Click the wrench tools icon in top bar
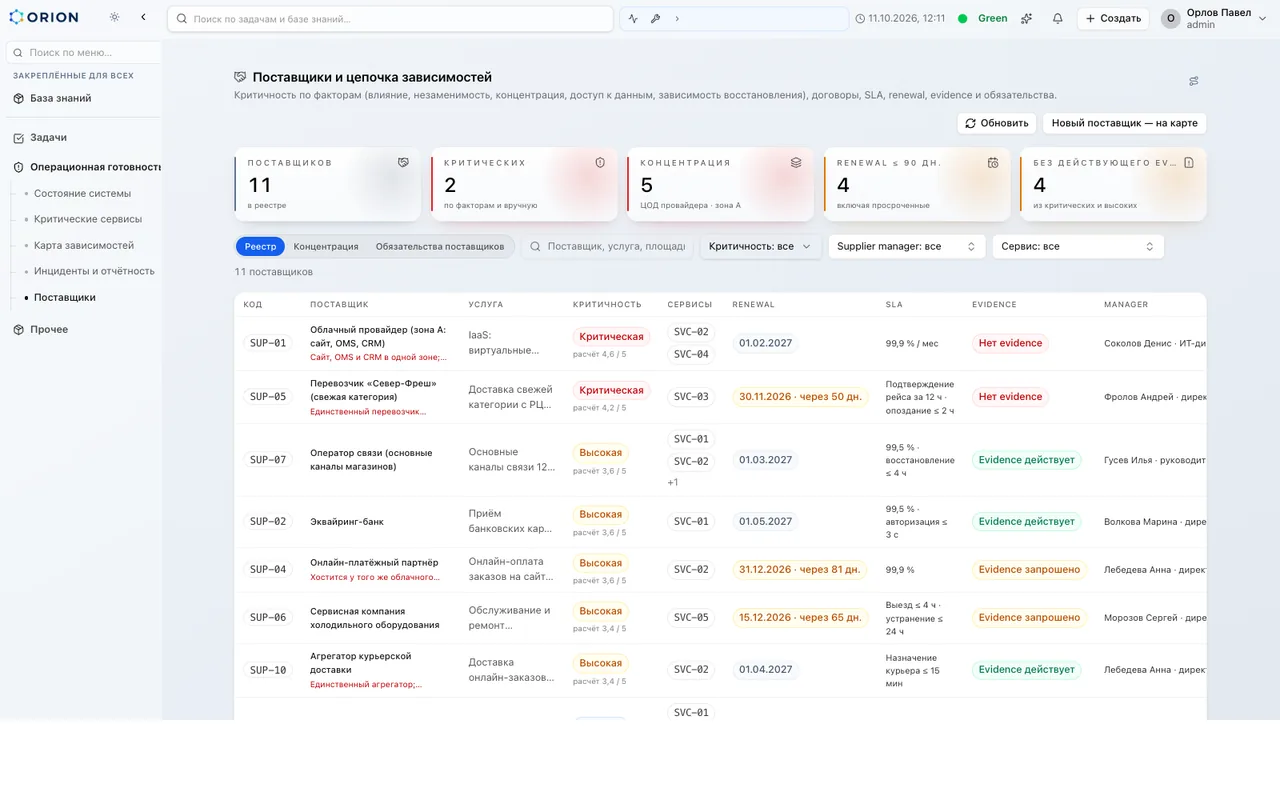 pyautogui.click(x=655, y=19)
